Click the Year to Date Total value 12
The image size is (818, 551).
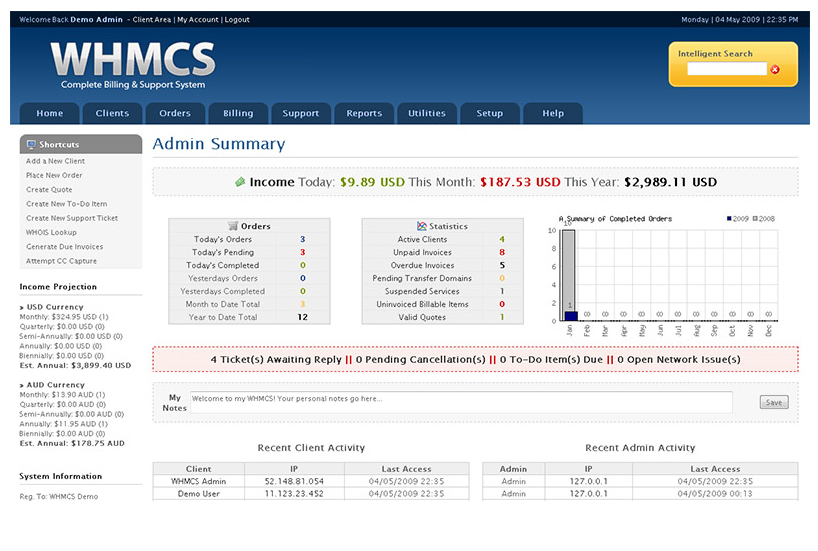click(303, 317)
